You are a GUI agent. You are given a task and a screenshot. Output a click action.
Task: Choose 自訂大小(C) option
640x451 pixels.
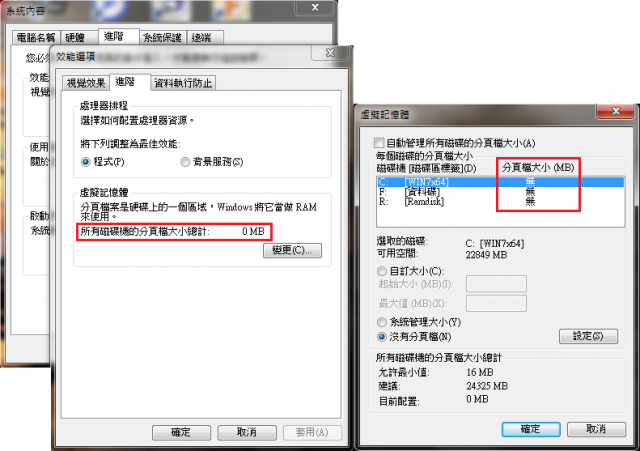[382, 271]
